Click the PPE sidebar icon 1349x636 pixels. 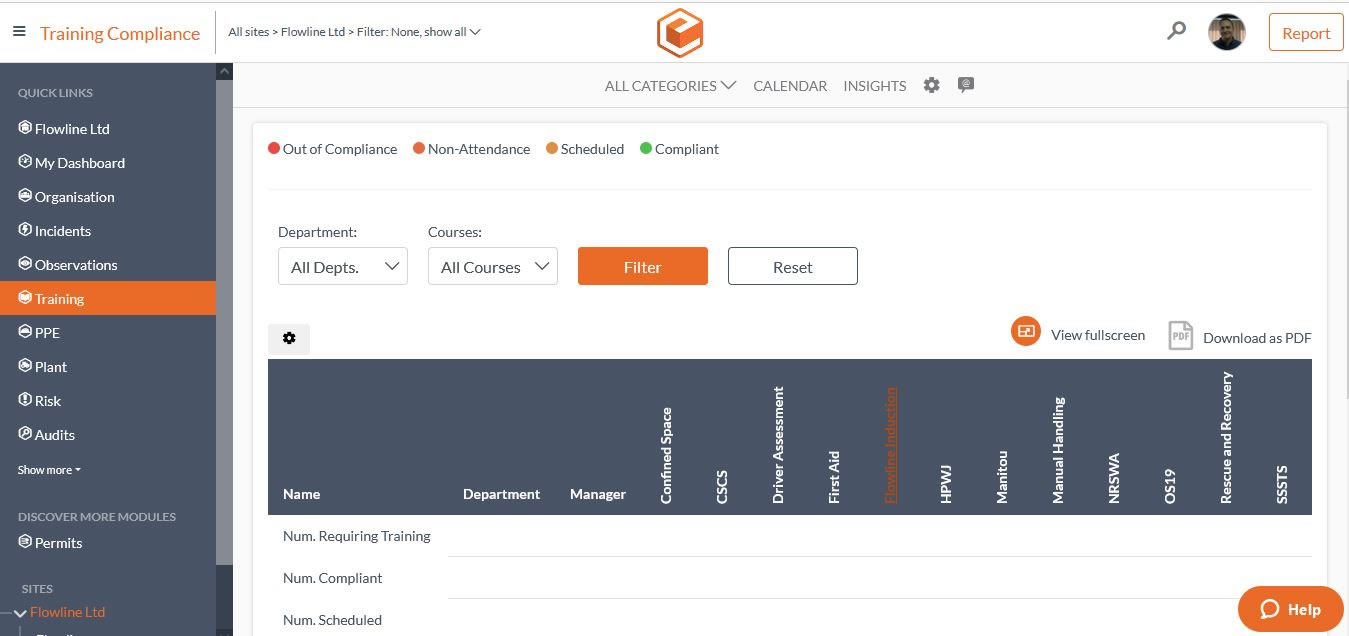[26, 332]
